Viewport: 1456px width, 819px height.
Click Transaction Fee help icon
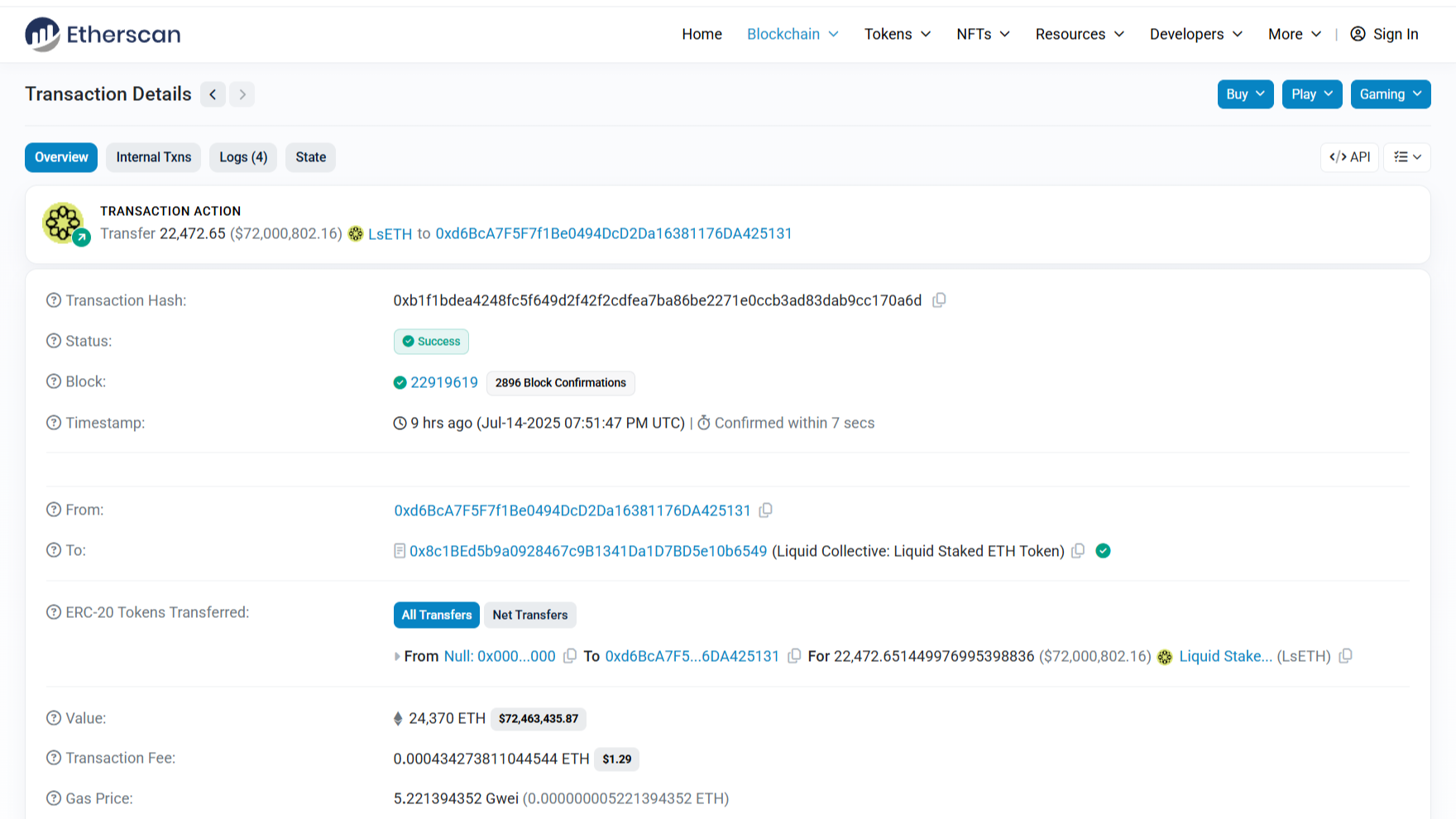(54, 758)
